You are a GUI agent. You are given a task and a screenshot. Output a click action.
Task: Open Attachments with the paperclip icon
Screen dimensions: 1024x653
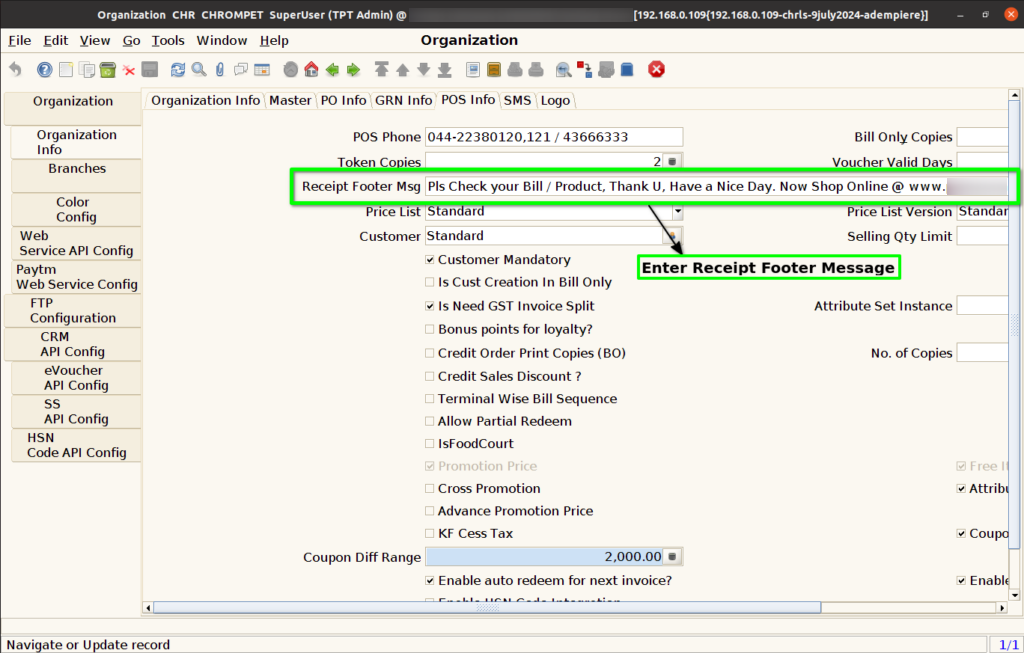point(220,69)
